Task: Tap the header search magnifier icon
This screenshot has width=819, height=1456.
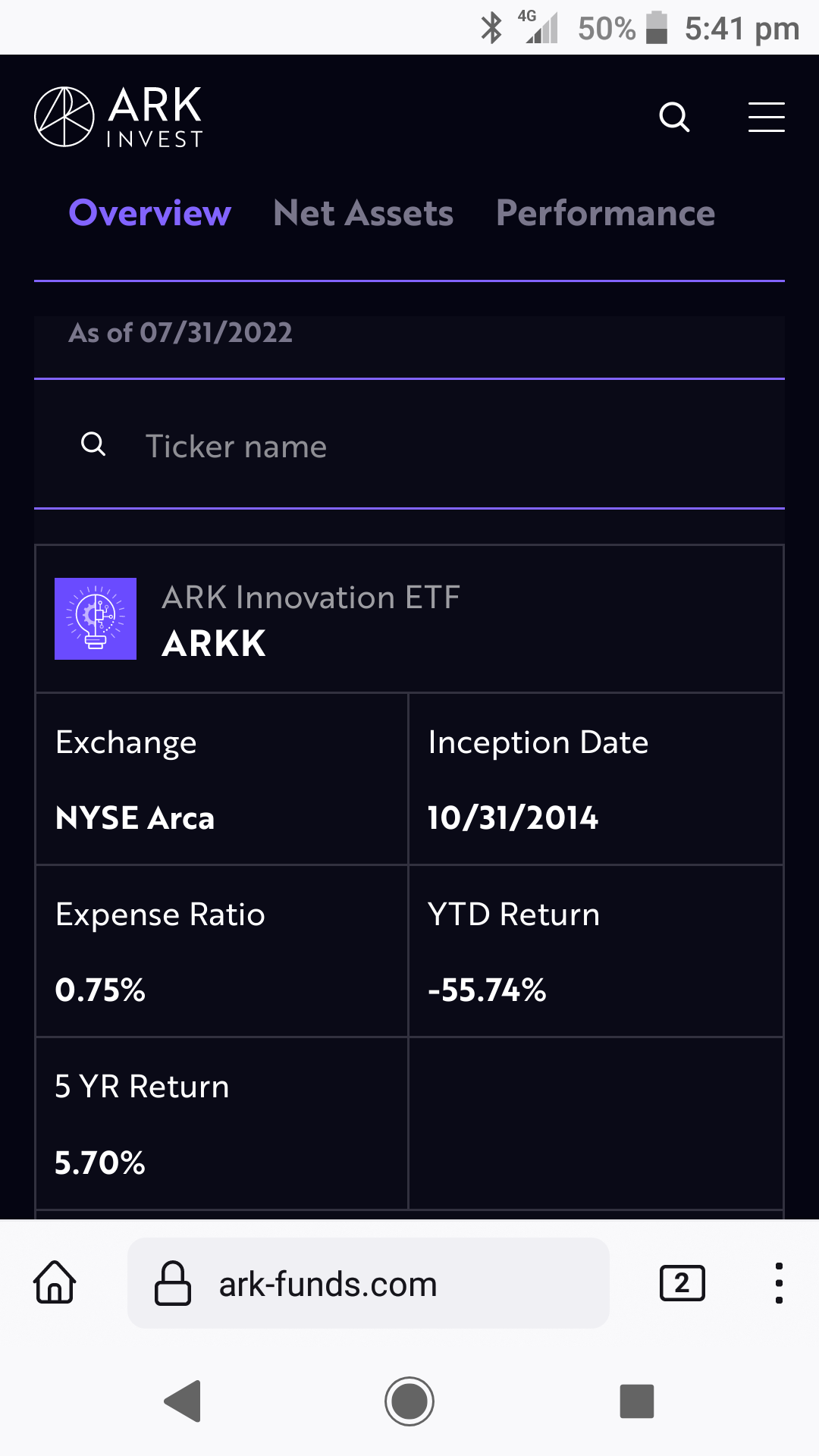Action: (674, 117)
